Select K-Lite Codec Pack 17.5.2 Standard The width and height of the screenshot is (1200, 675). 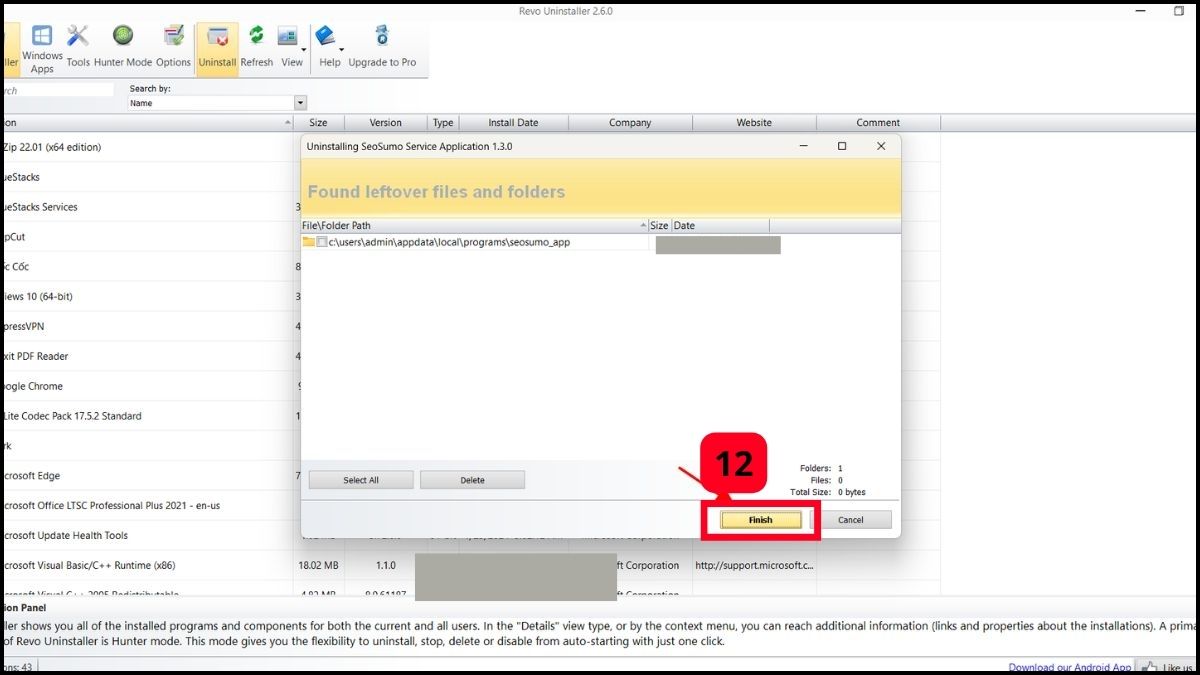coord(146,416)
